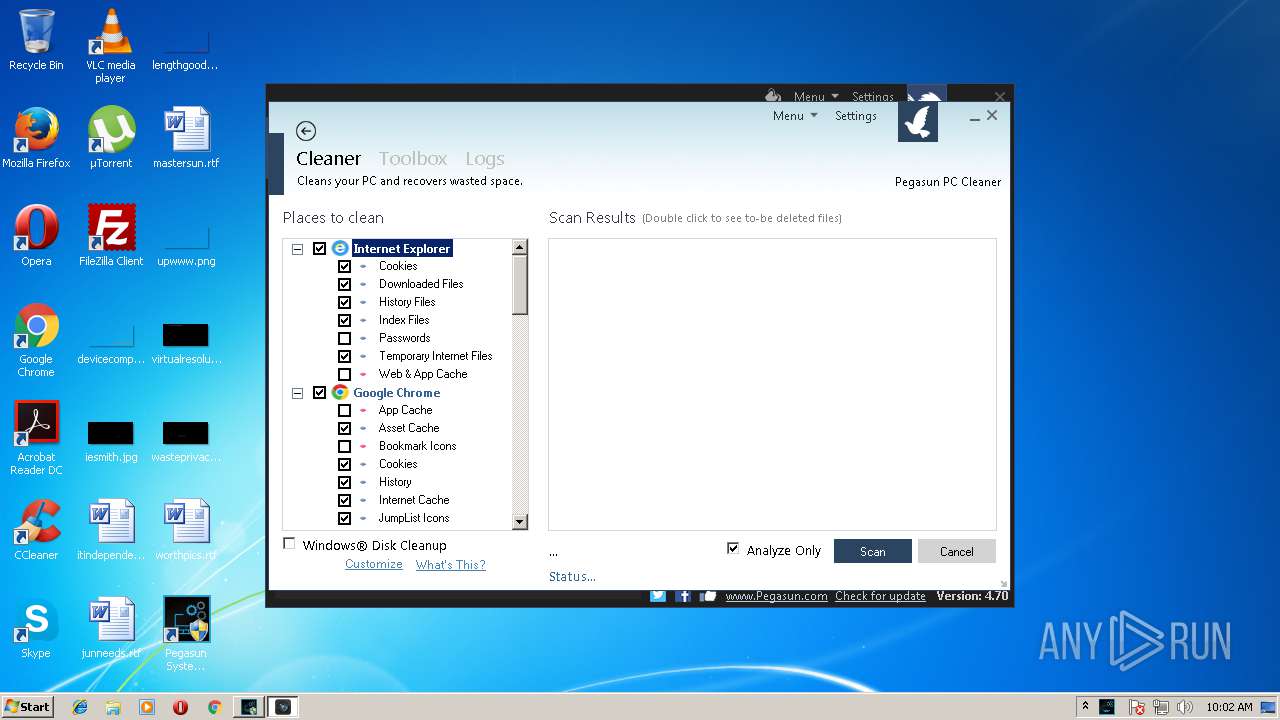
Task: Open Recycle Bin on desktop
Action: pyautogui.click(x=36, y=40)
